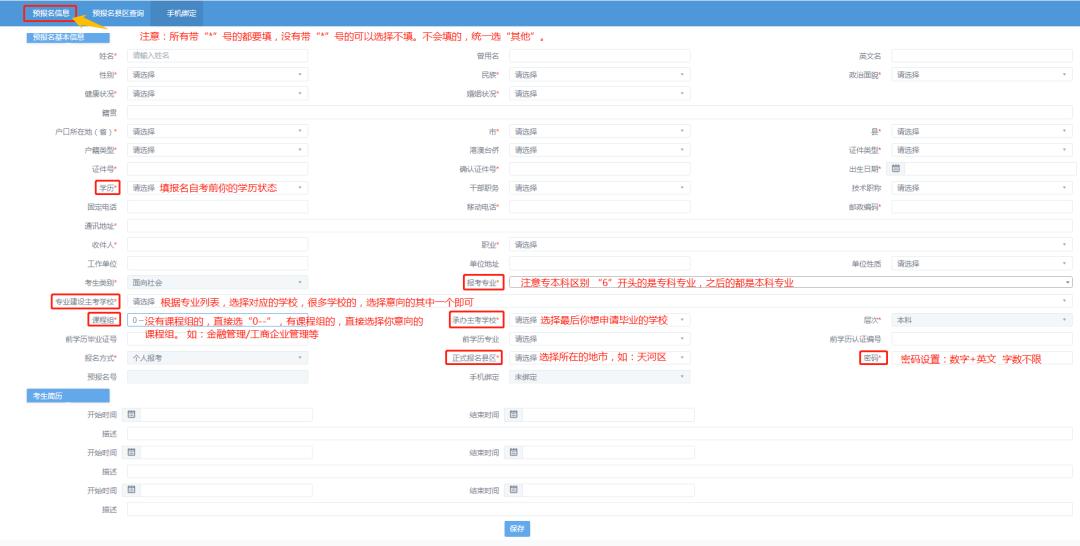Expand the 证件类型 dropdown

coord(982,150)
